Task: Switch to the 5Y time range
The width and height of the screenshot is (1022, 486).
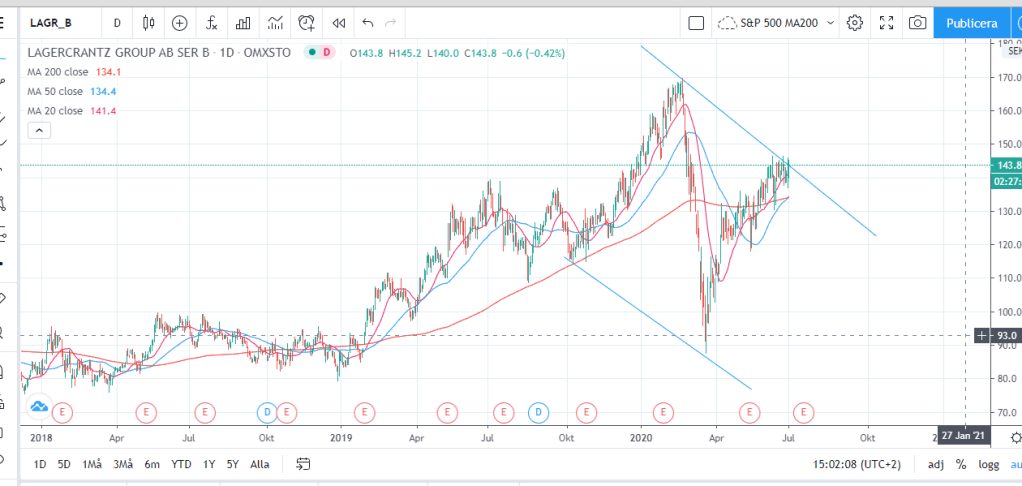Action: click(232, 464)
